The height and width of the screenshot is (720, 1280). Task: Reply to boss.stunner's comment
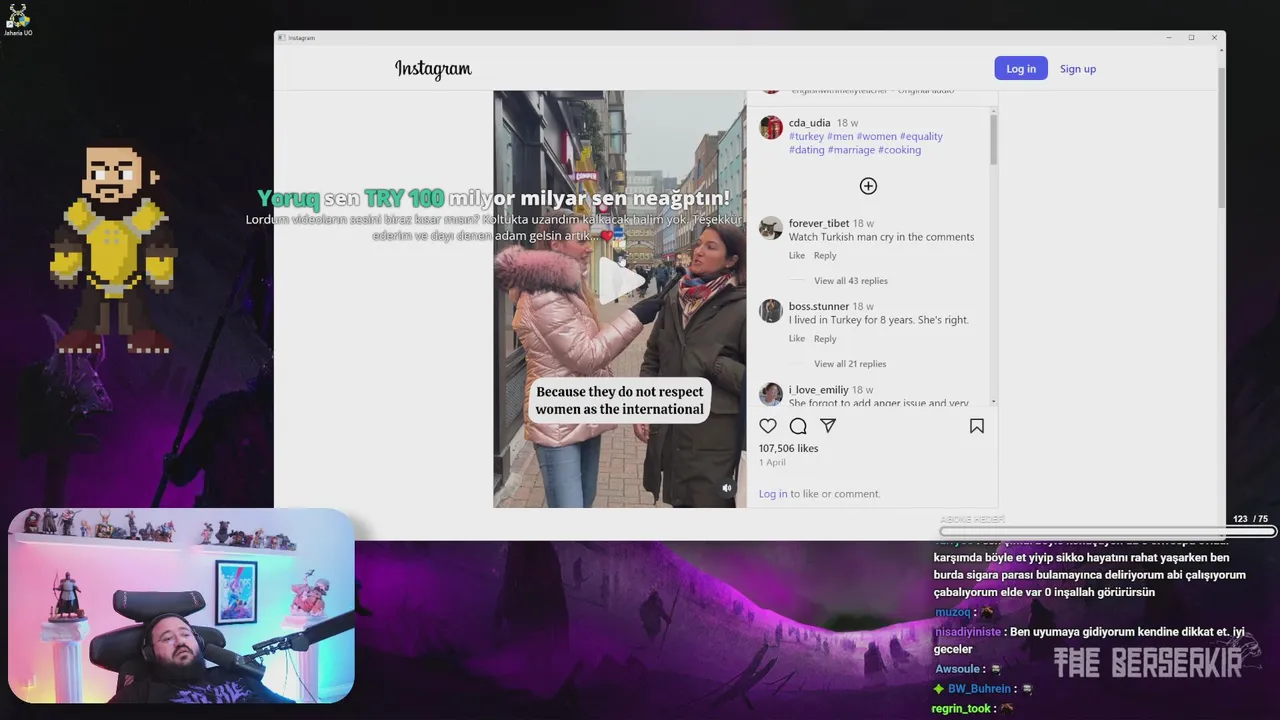[825, 339]
